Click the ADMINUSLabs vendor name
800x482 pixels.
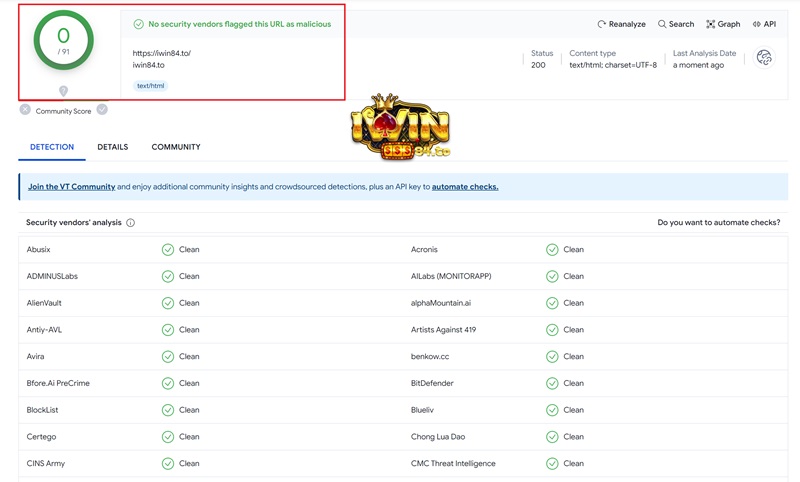(52, 276)
